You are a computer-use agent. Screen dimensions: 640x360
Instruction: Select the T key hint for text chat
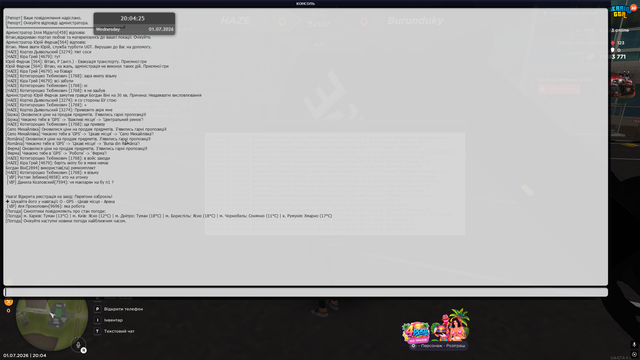98,331
